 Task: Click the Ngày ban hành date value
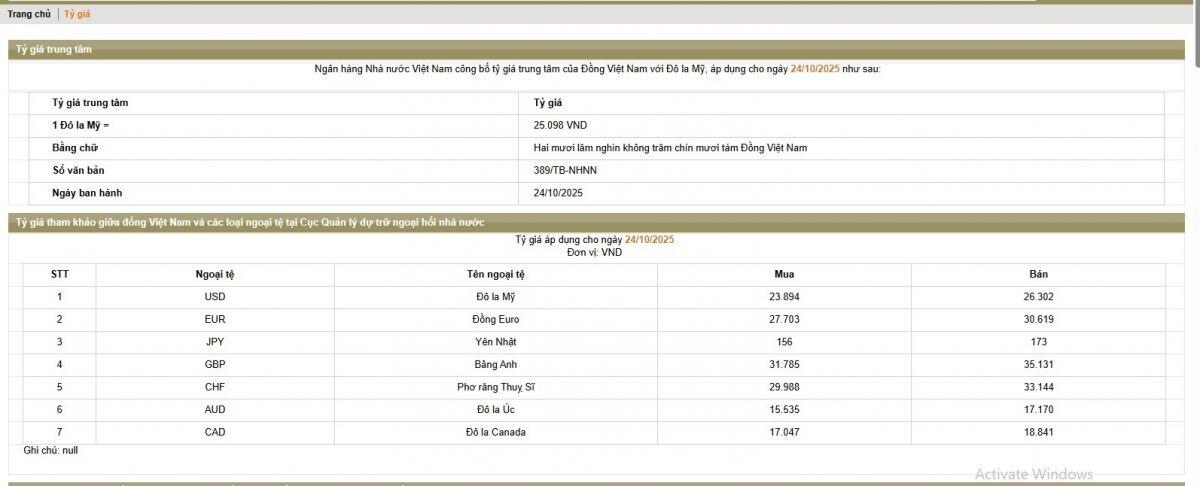(x=558, y=193)
